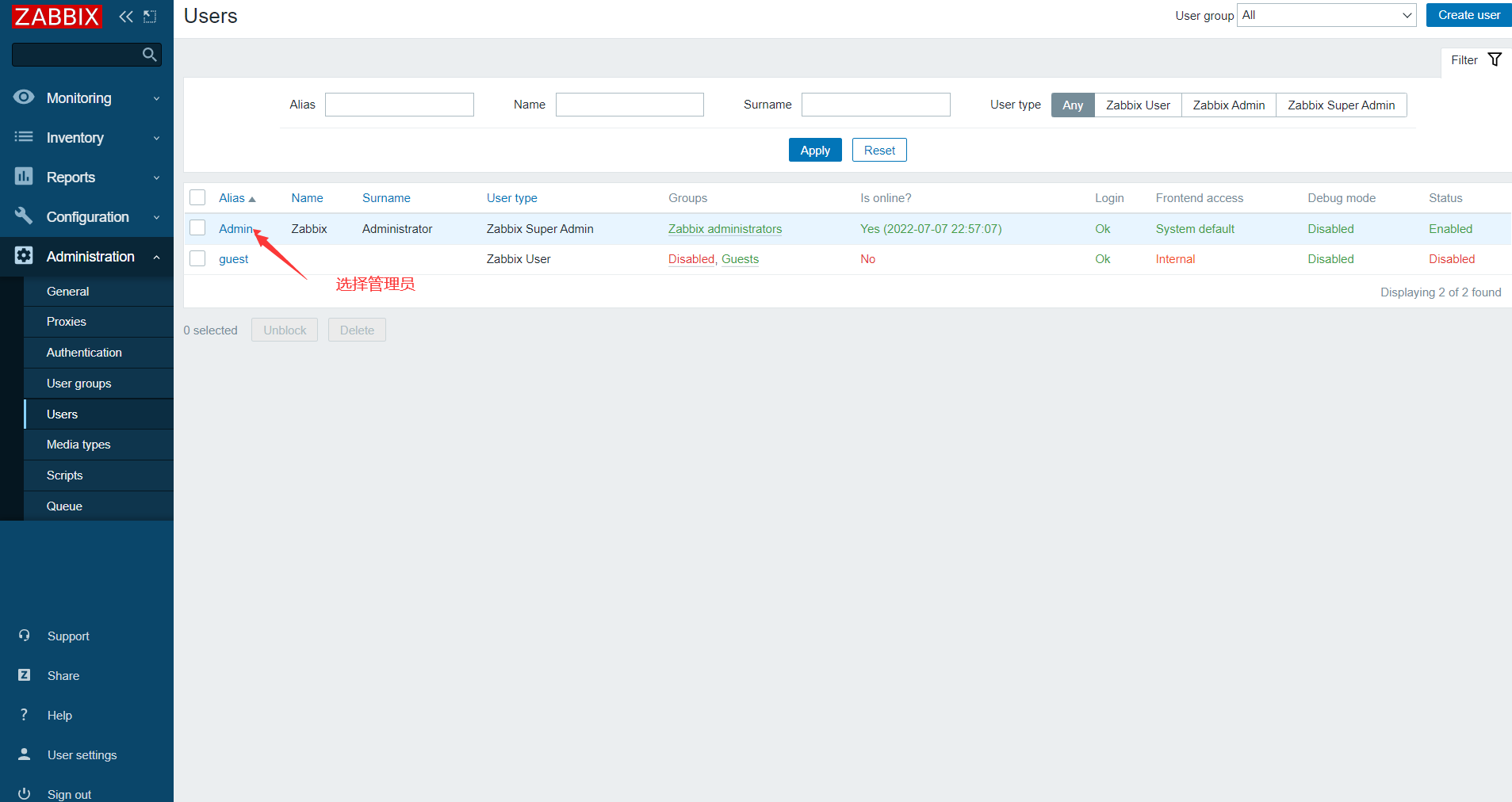Expand the Inventory menu chevron

[156, 138]
